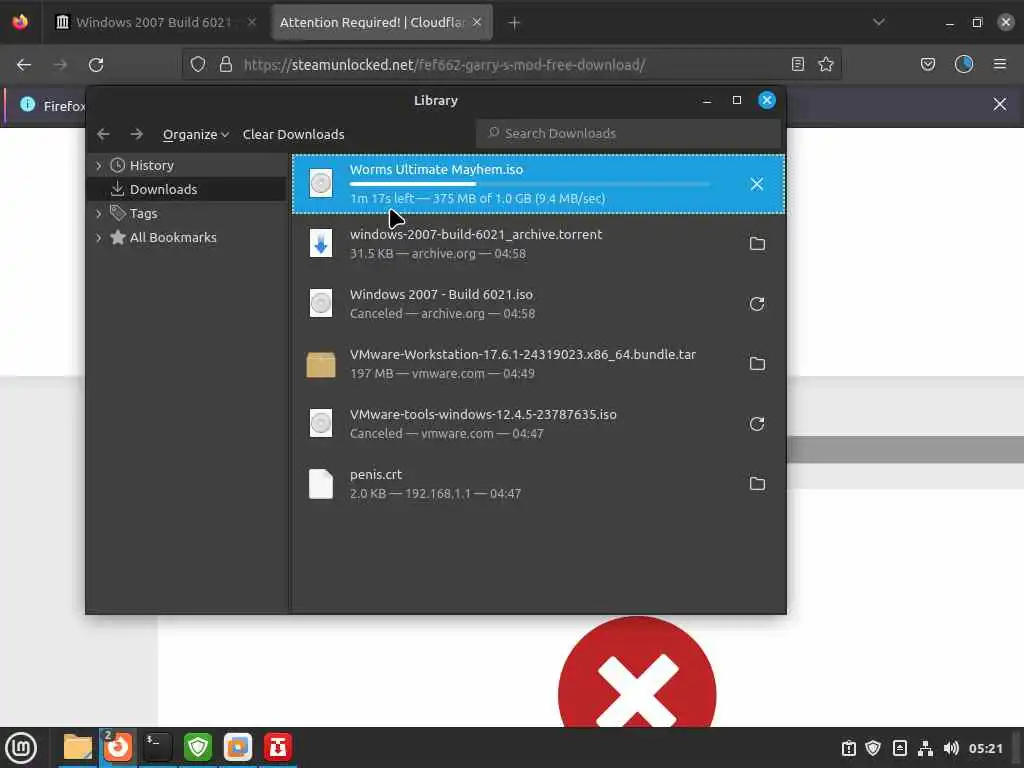Retry the Windows 2007 - Build 6021.iso download
This screenshot has height=768, width=1024.
757,304
